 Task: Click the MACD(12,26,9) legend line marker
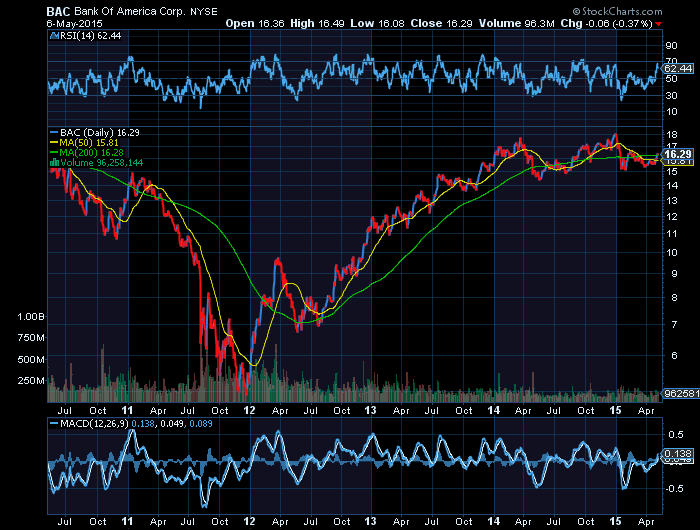coord(54,424)
